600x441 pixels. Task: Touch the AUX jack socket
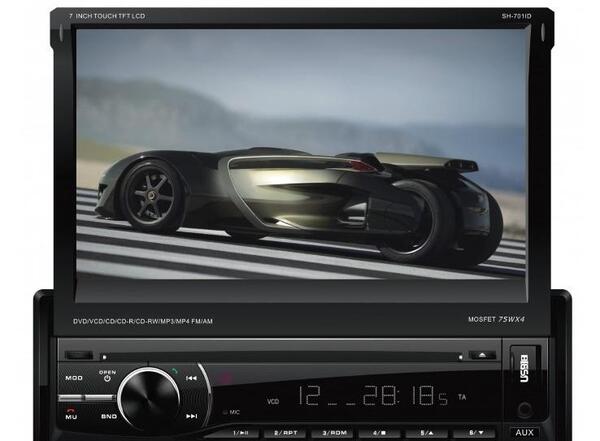coord(525,410)
